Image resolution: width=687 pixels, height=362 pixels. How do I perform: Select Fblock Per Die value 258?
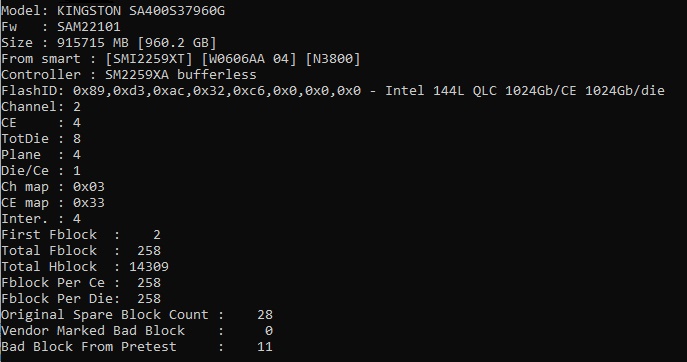click(149, 298)
